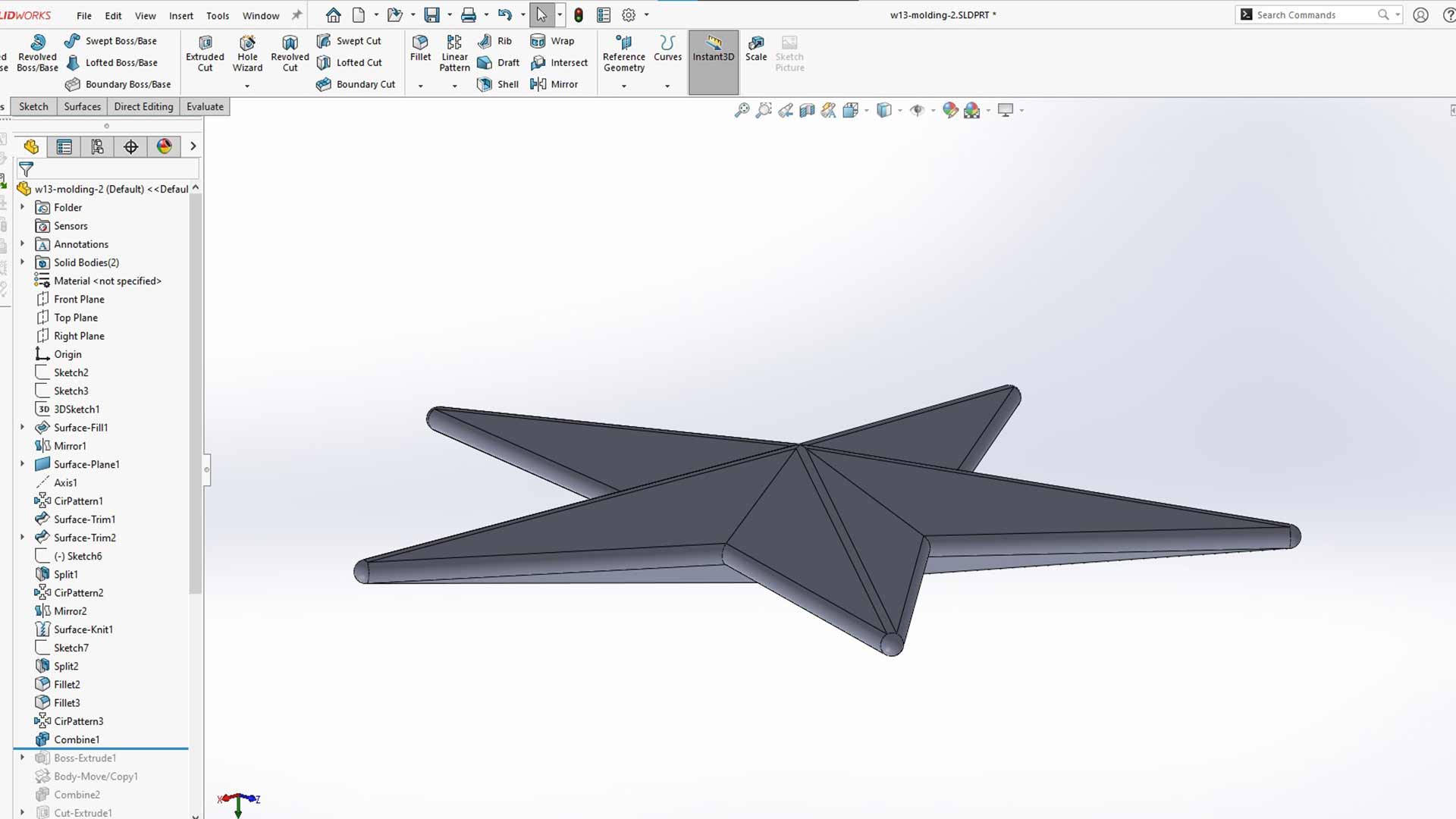Click the Fillet tool
1456x819 pixels.
420,48
